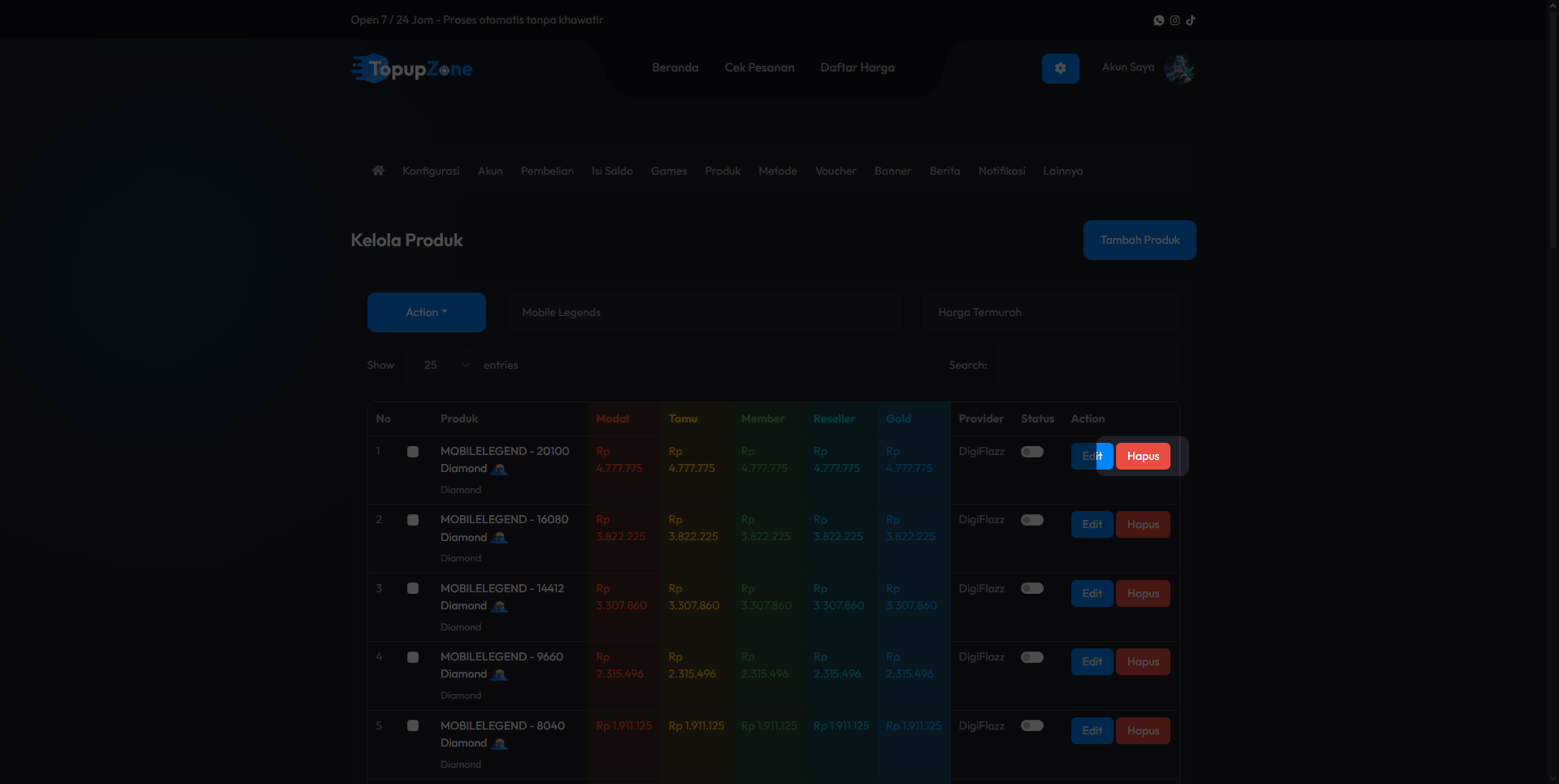1559x784 pixels.
Task: Toggle status switch for 9660 Diamond product
Action: point(1032,657)
